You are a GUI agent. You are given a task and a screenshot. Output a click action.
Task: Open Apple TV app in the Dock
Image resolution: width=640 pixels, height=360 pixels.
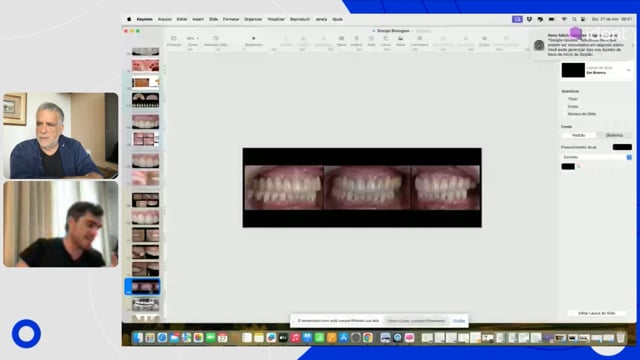(x=283, y=338)
